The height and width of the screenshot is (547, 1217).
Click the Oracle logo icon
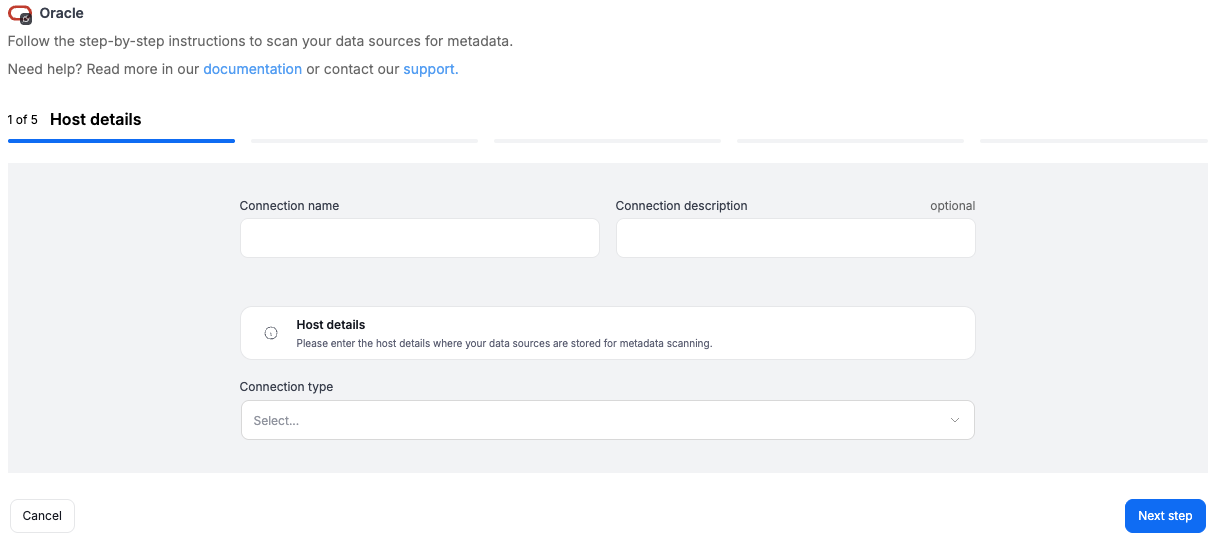20,14
